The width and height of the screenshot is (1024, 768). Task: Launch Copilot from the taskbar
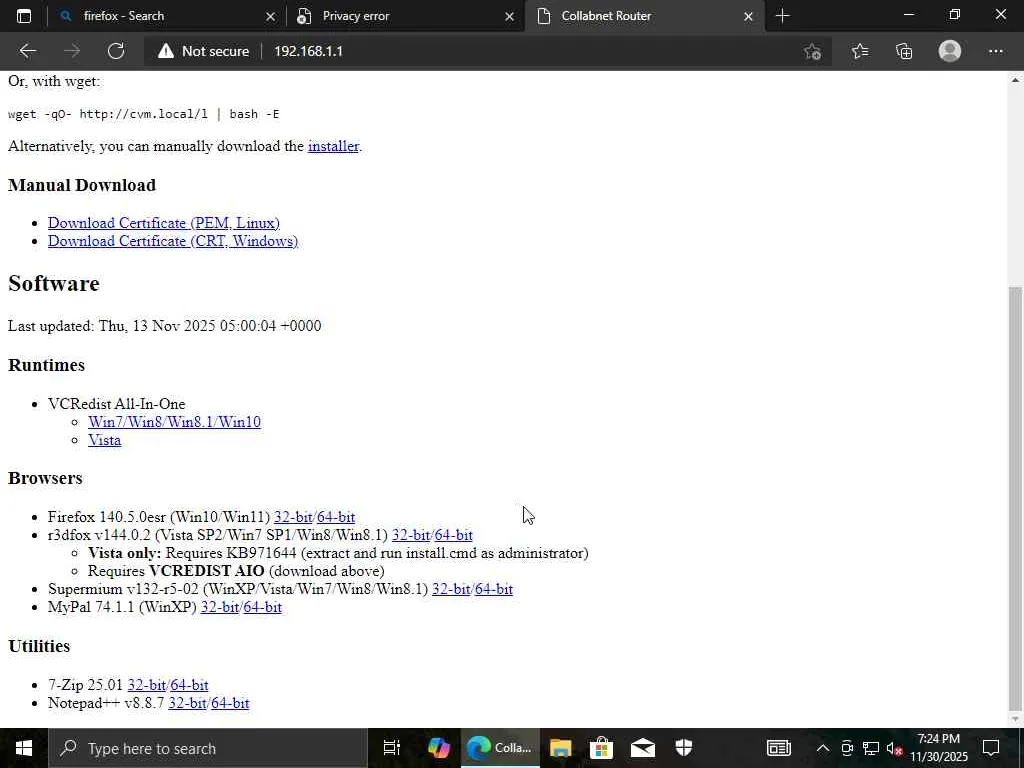[438, 748]
